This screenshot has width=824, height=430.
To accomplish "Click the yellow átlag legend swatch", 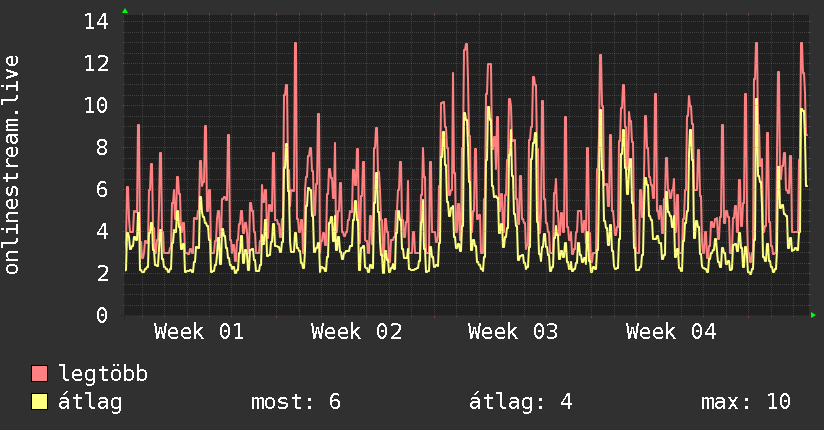I will pos(39,401).
